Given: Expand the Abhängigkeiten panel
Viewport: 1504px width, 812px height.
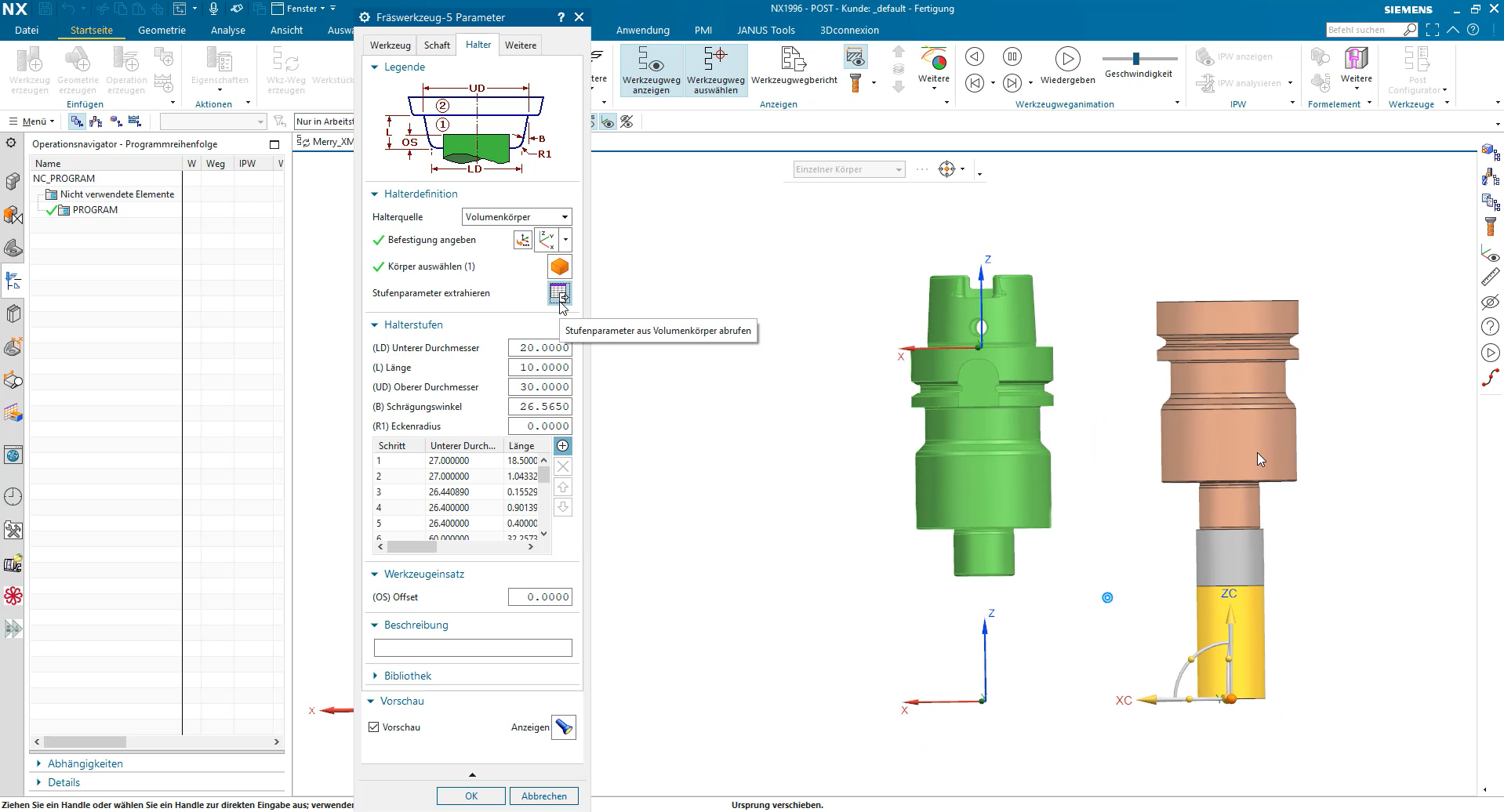Looking at the screenshot, I should (39, 763).
